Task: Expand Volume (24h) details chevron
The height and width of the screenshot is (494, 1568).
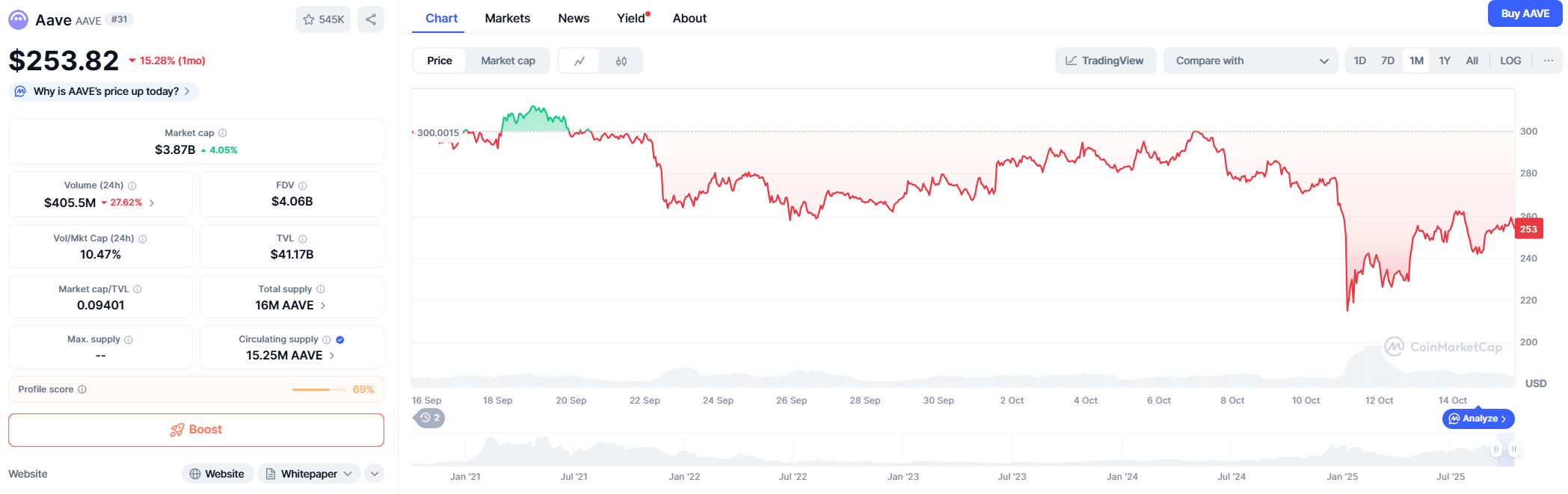Action: coord(152,203)
